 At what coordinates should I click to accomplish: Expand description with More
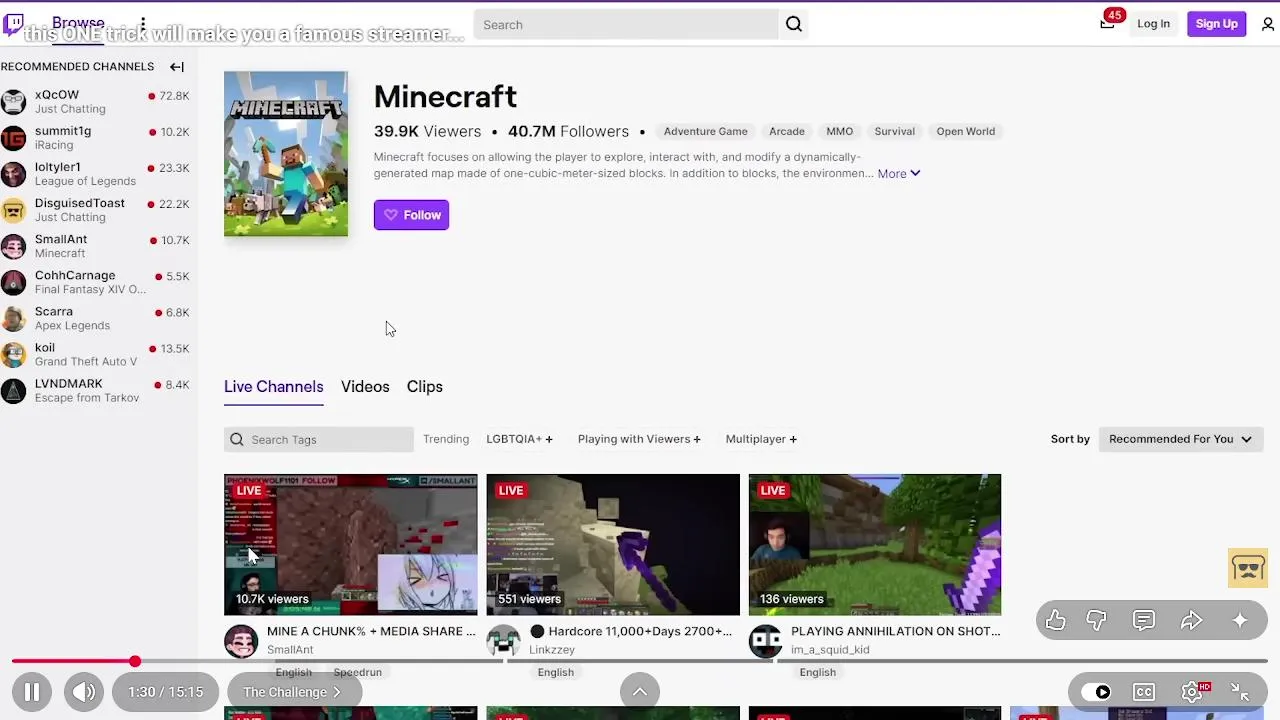(899, 174)
